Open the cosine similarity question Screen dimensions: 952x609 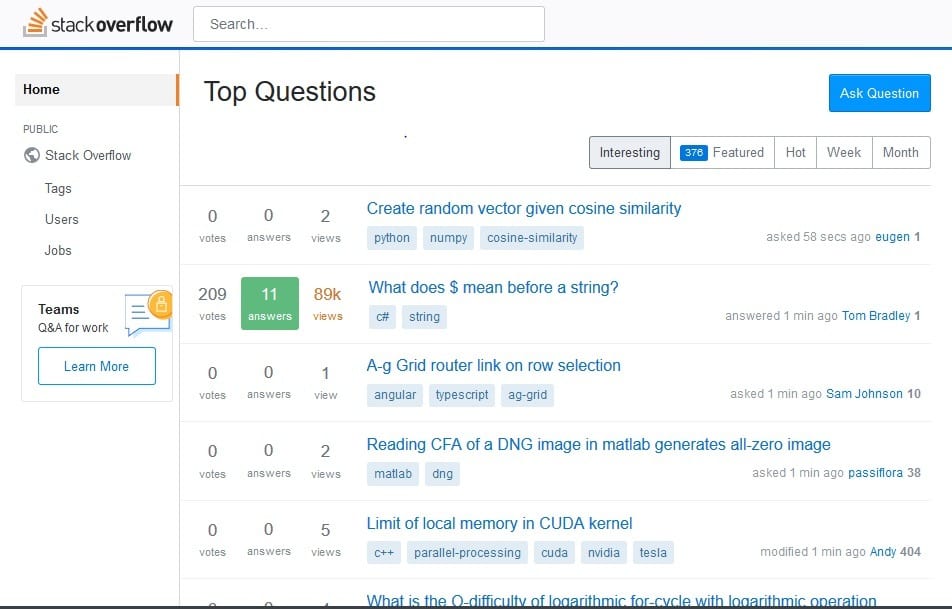coord(524,208)
